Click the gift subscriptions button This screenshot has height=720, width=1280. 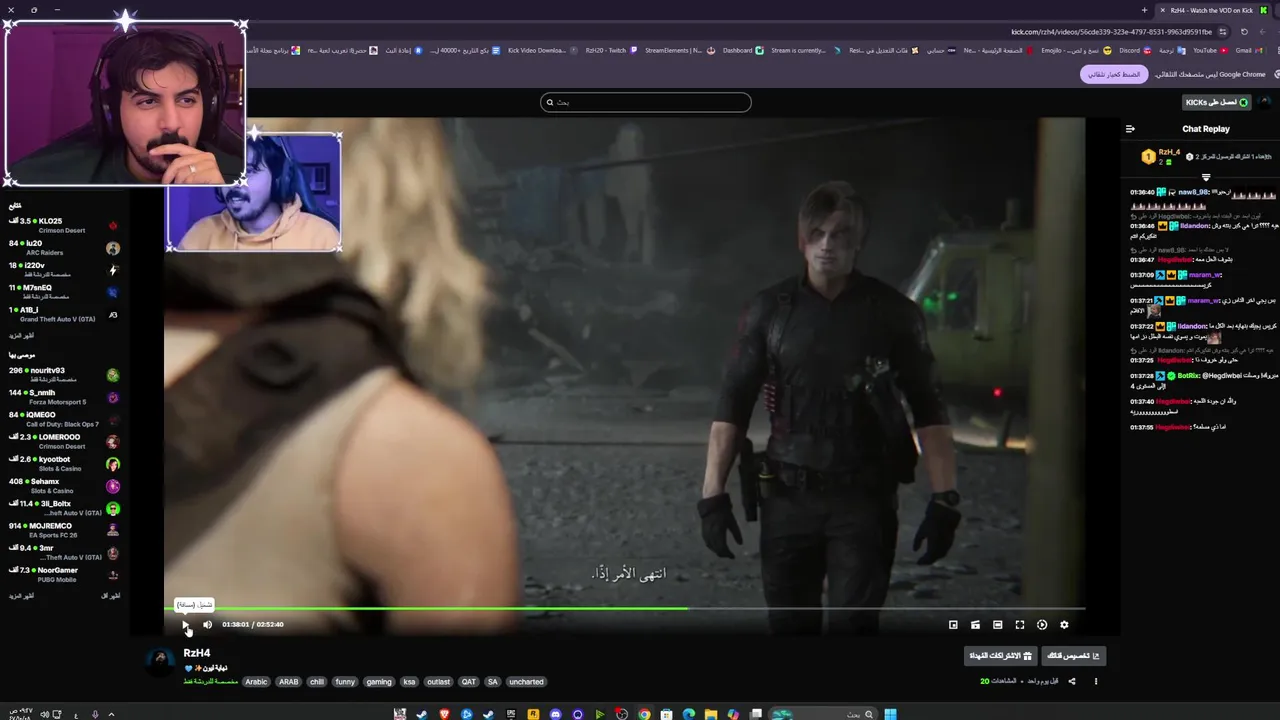click(x=1000, y=656)
